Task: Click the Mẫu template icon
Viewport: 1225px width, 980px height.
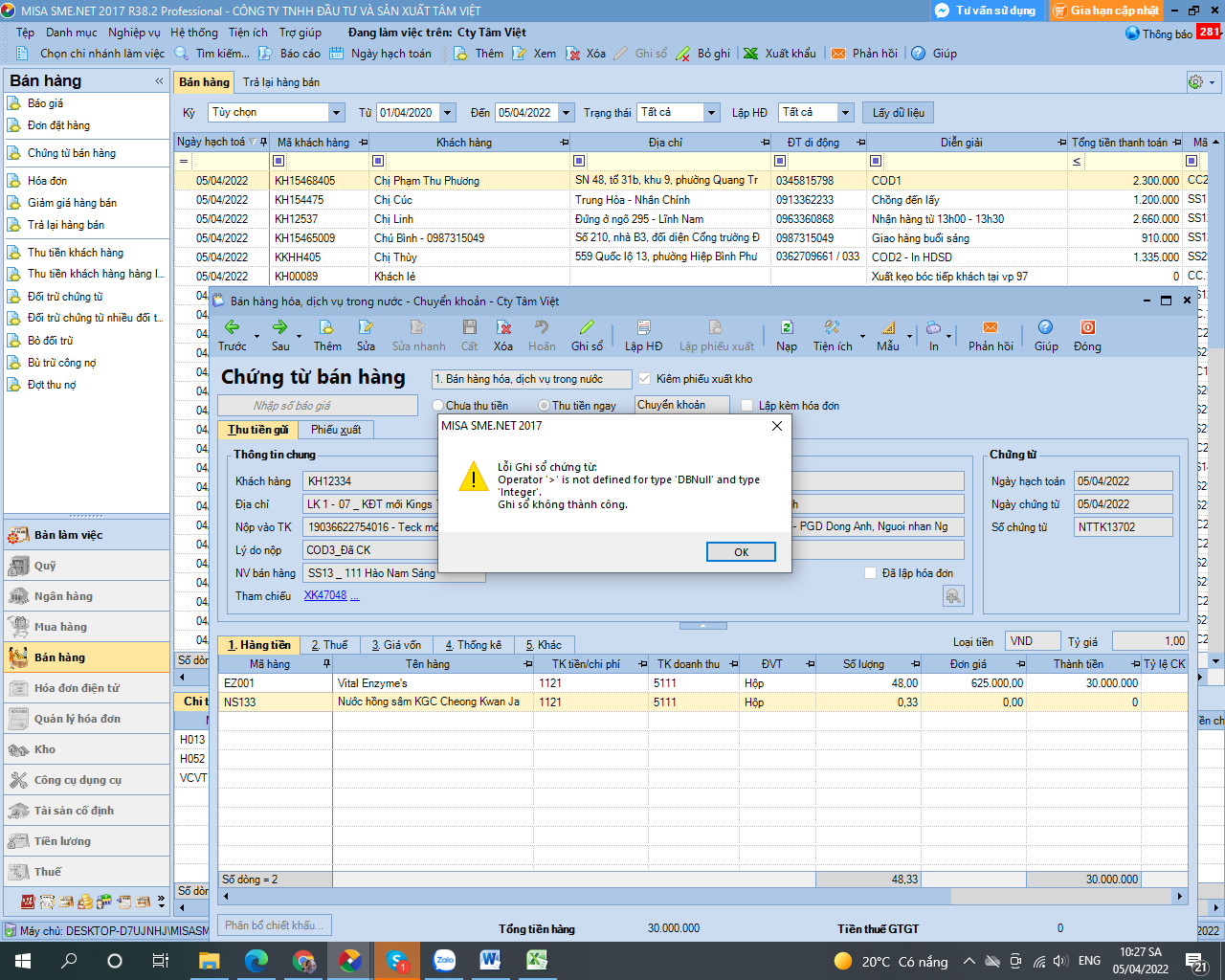Action: point(888,327)
